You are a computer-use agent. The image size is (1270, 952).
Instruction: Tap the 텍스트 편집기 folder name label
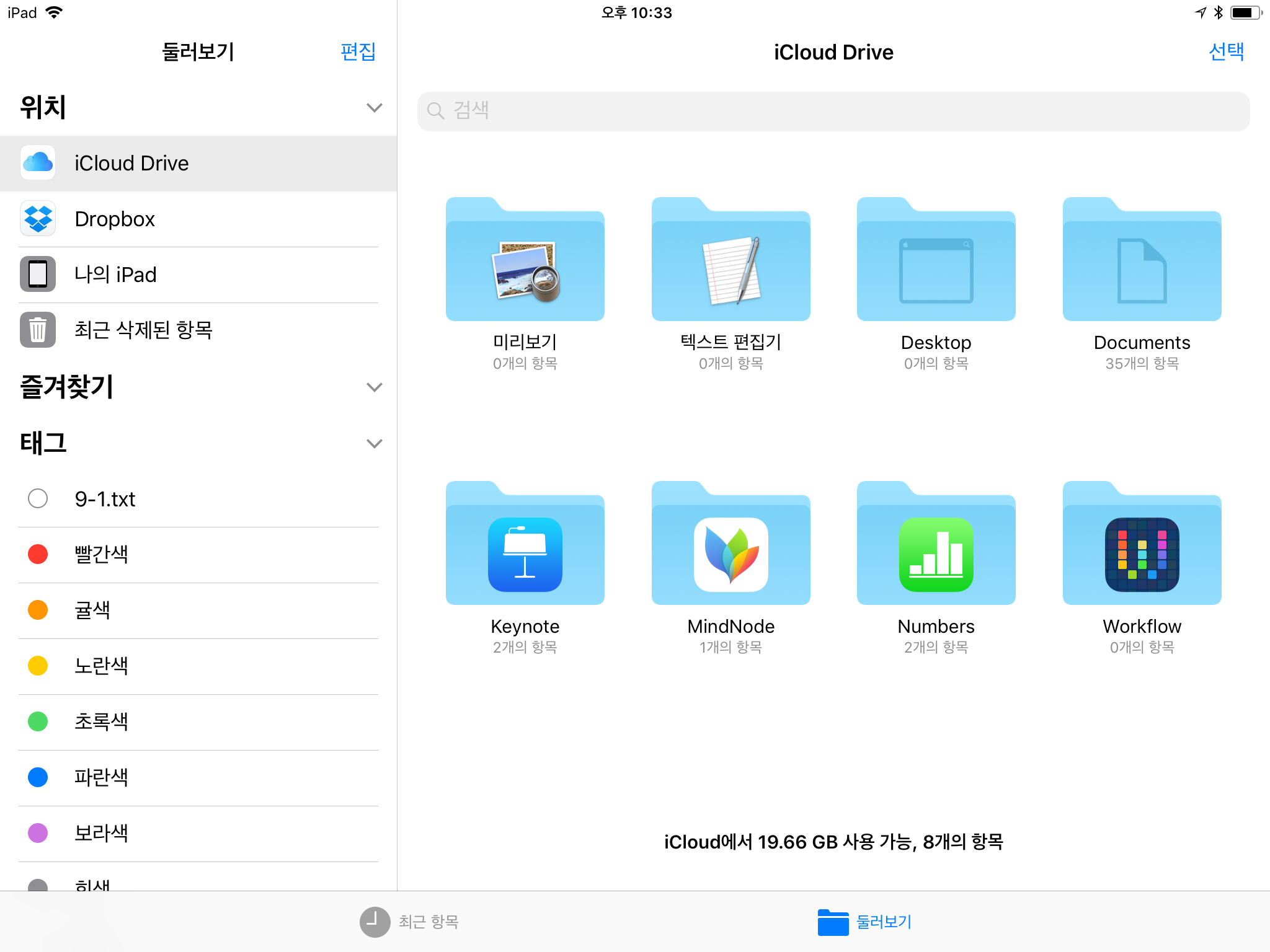[730, 342]
